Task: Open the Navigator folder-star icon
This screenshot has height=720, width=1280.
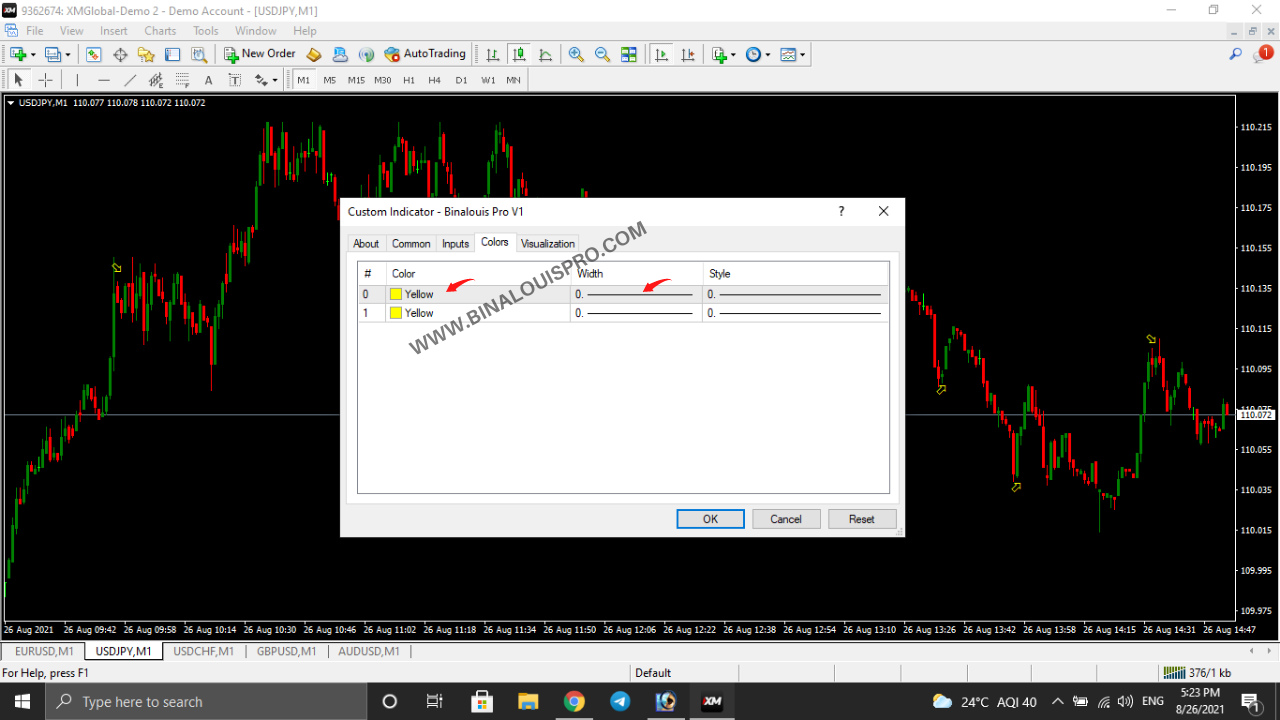Action: [x=146, y=55]
